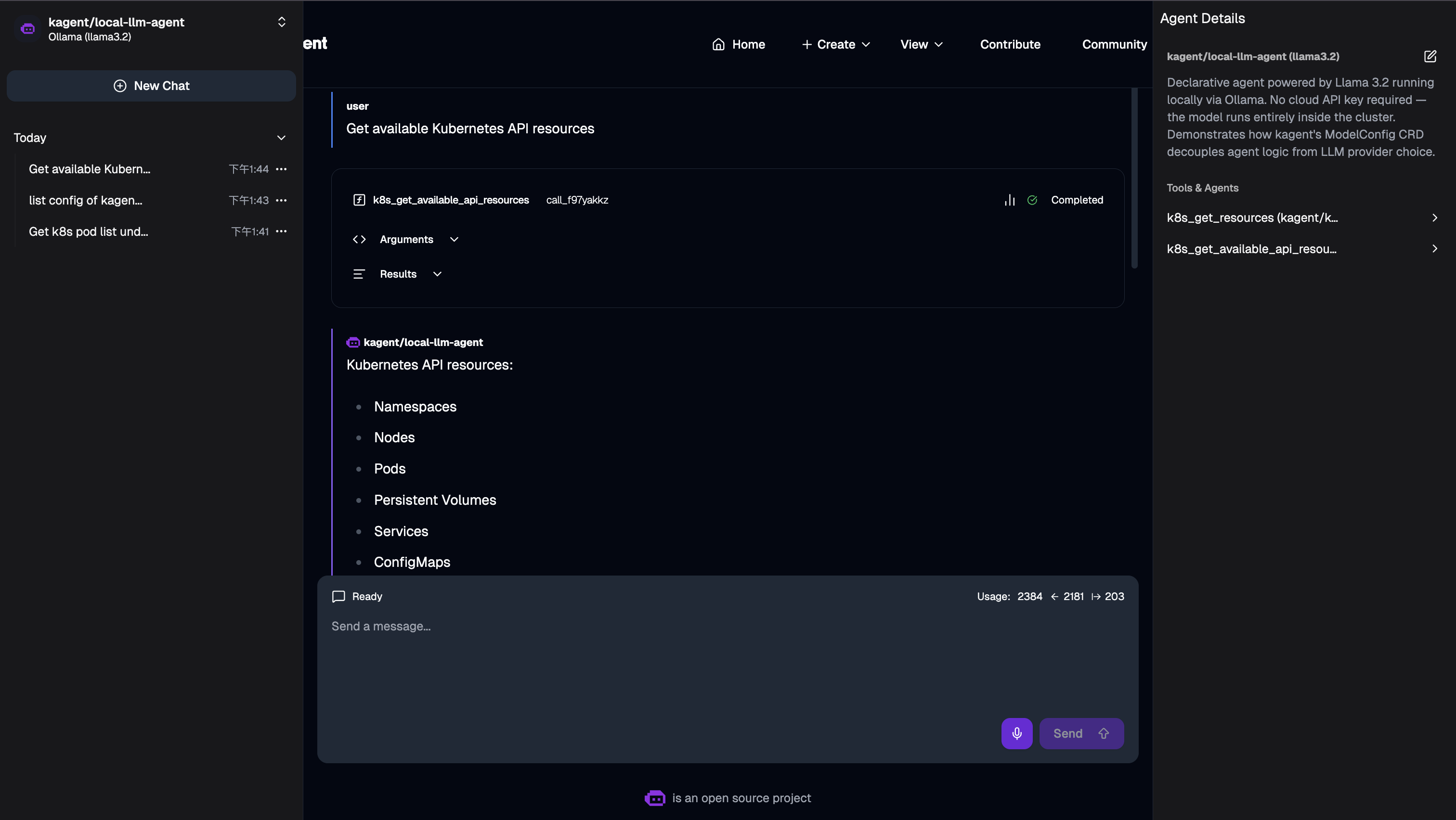
Task: Click the lines icon next to Results
Action: 359,274
